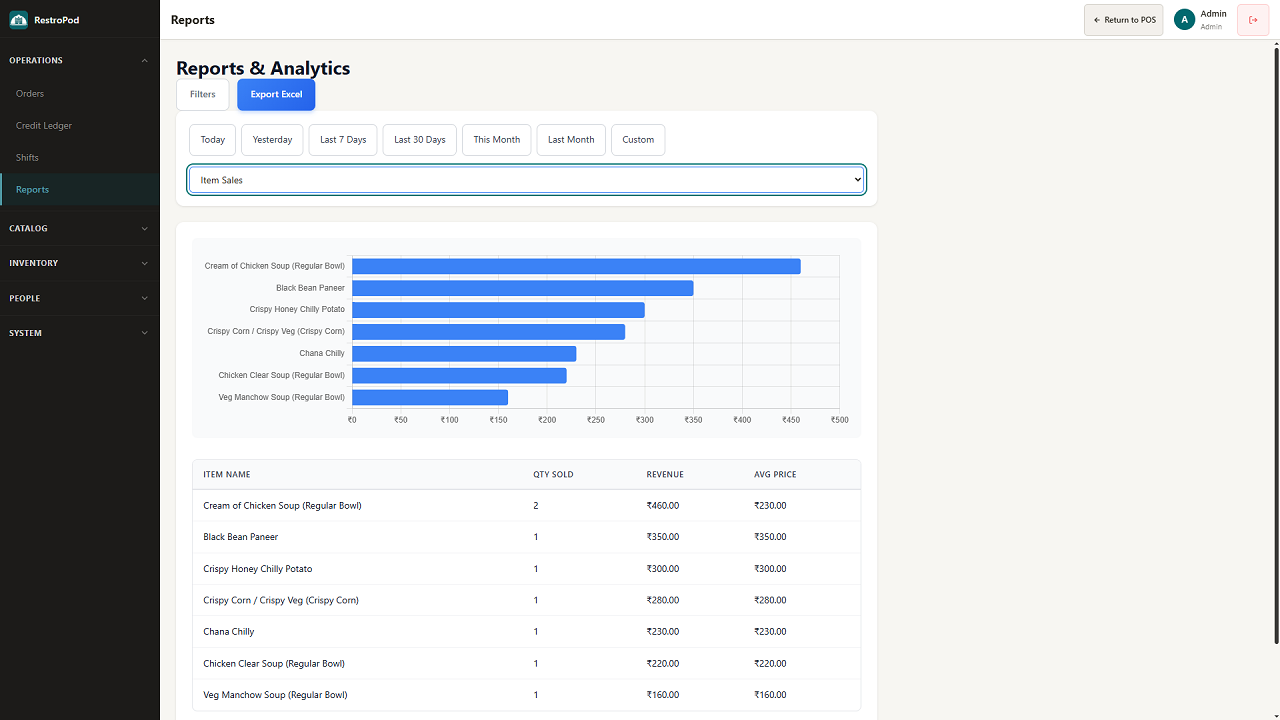Click the REVENUE column header
This screenshot has height=720, width=1280.
[x=665, y=475]
